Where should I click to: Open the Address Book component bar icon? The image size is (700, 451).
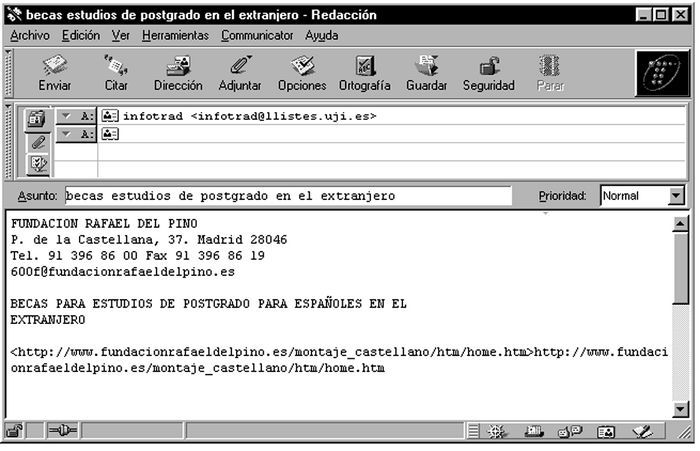[606, 432]
